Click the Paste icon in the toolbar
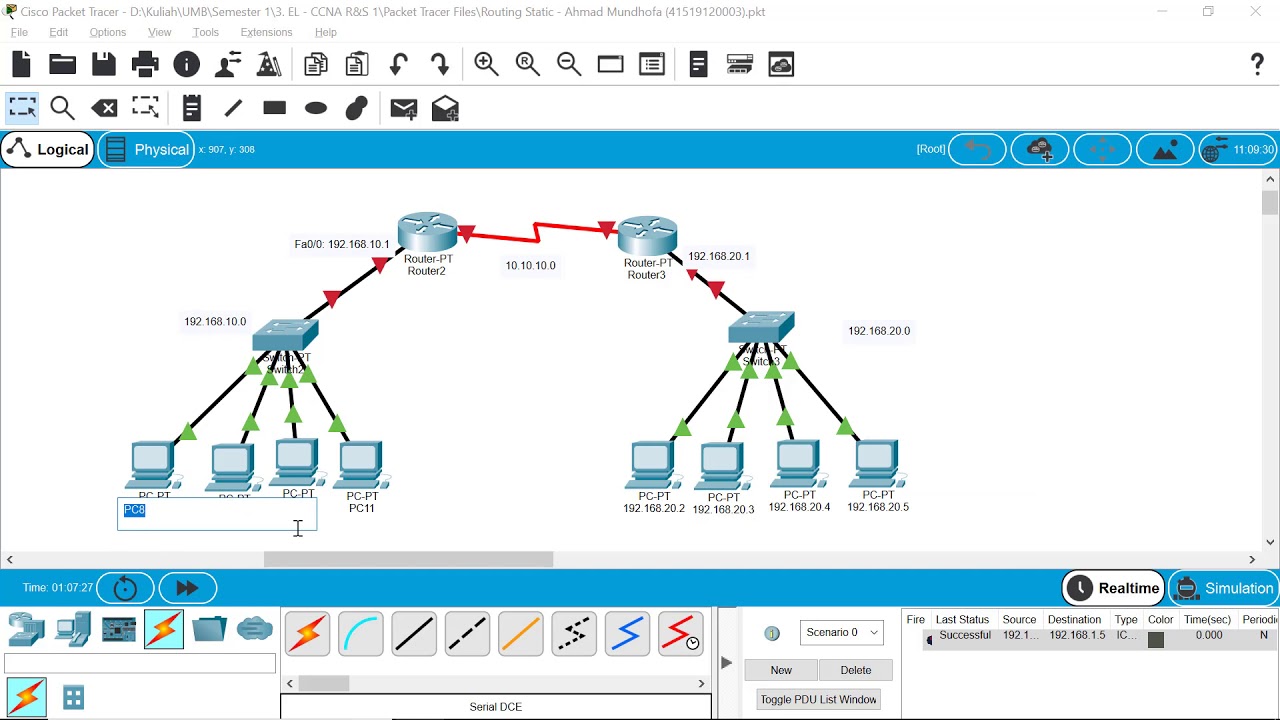Image resolution: width=1280 pixels, height=720 pixels. [x=357, y=65]
